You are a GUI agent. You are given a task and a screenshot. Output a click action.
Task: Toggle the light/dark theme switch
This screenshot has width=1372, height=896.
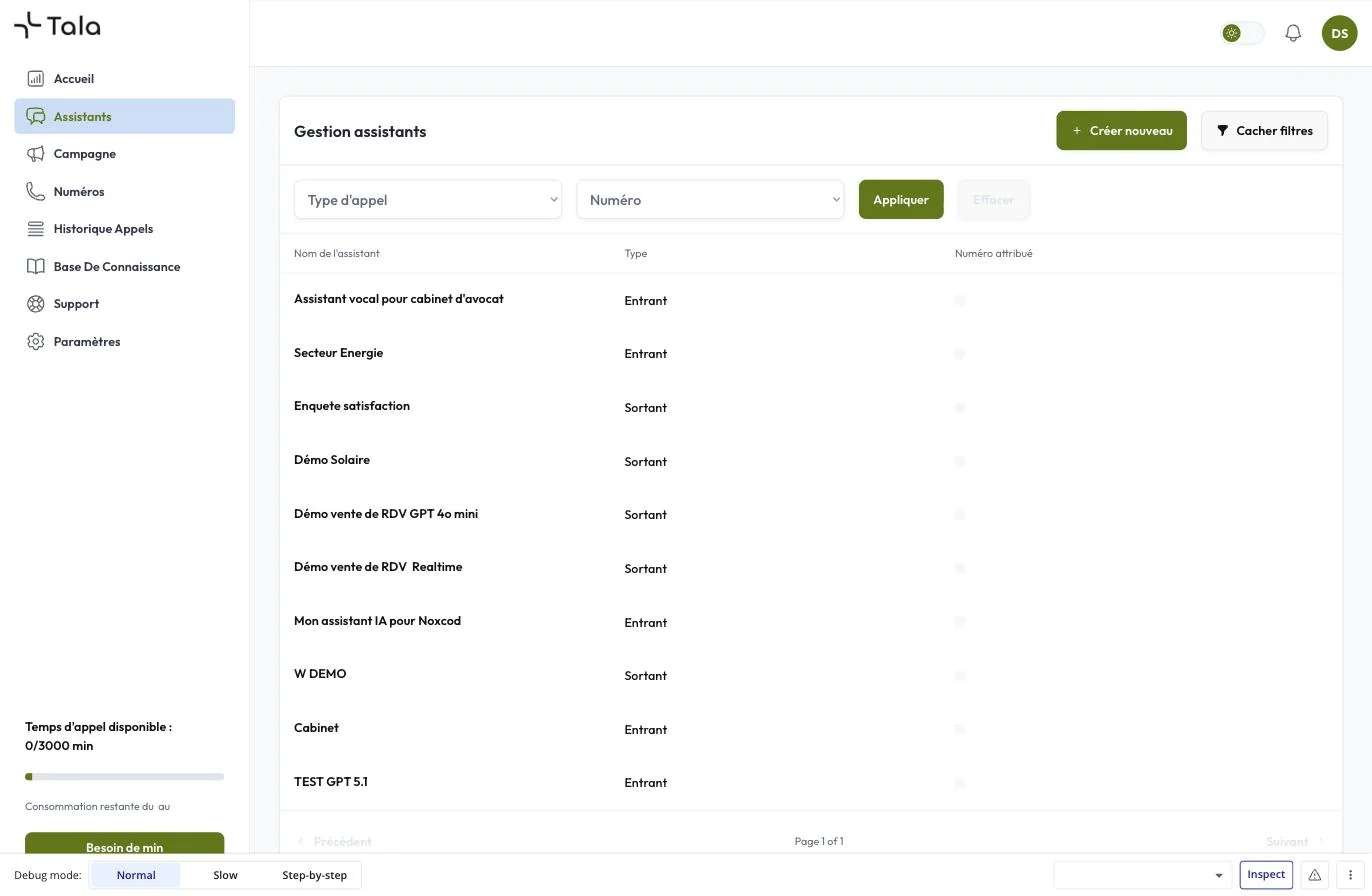pos(1242,33)
